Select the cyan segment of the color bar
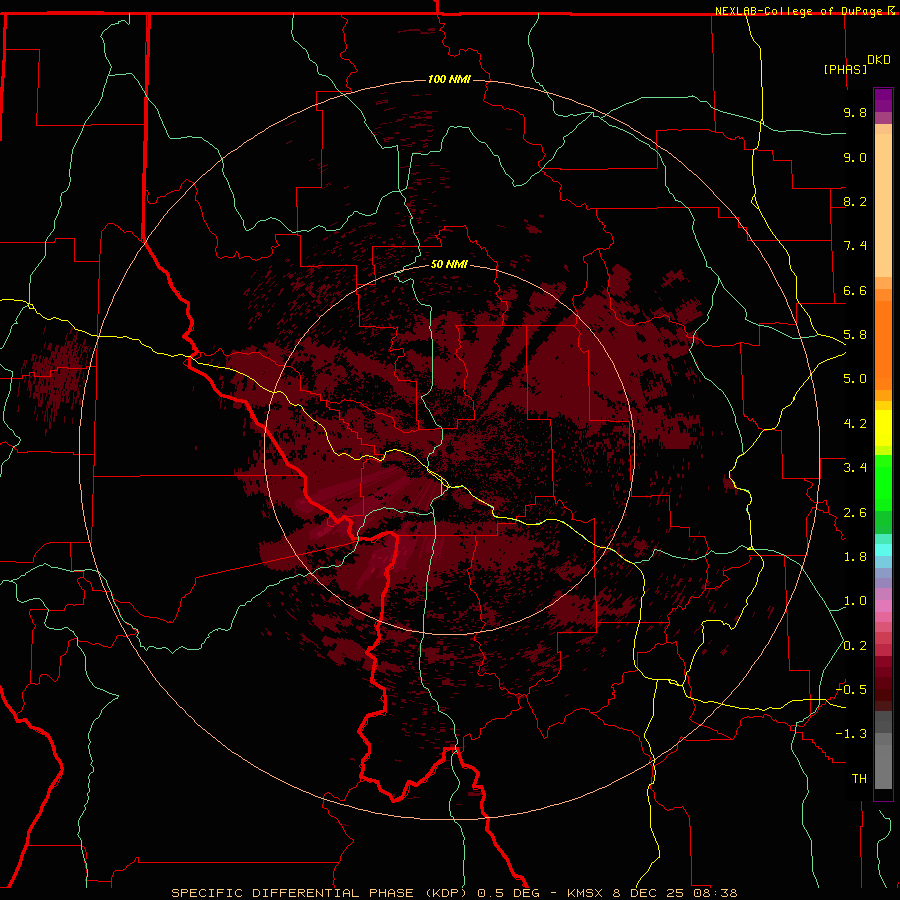900x900 pixels. tap(883, 550)
